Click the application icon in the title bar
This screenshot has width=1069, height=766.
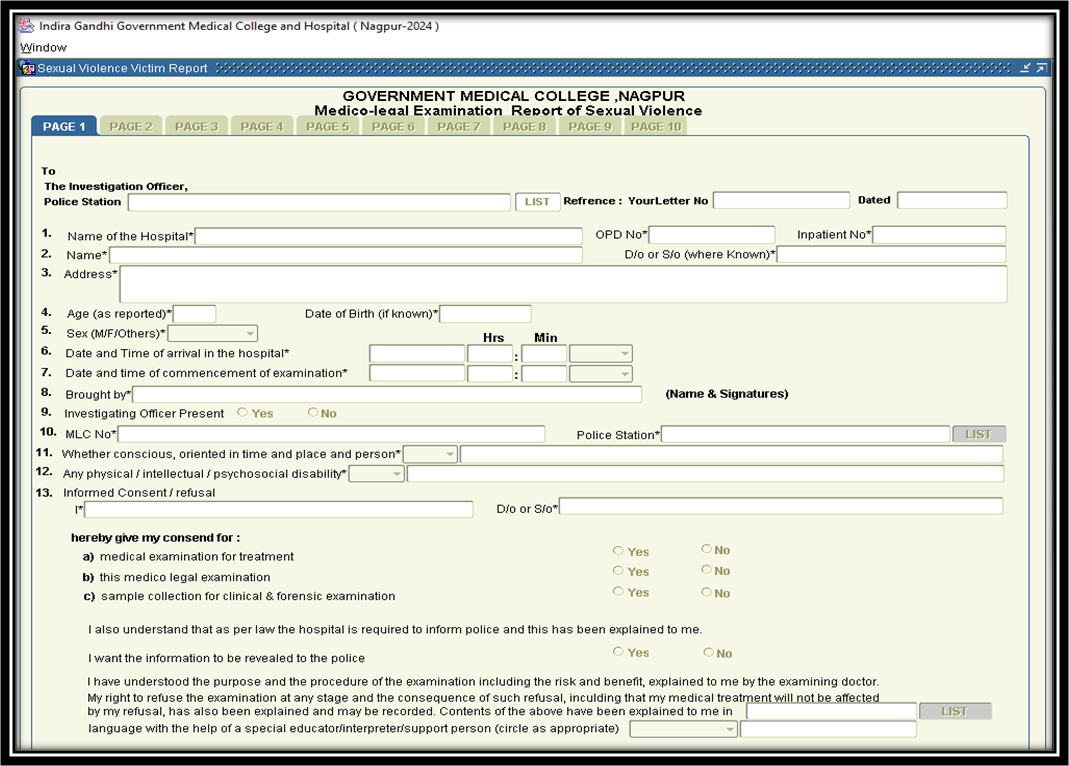[27, 26]
